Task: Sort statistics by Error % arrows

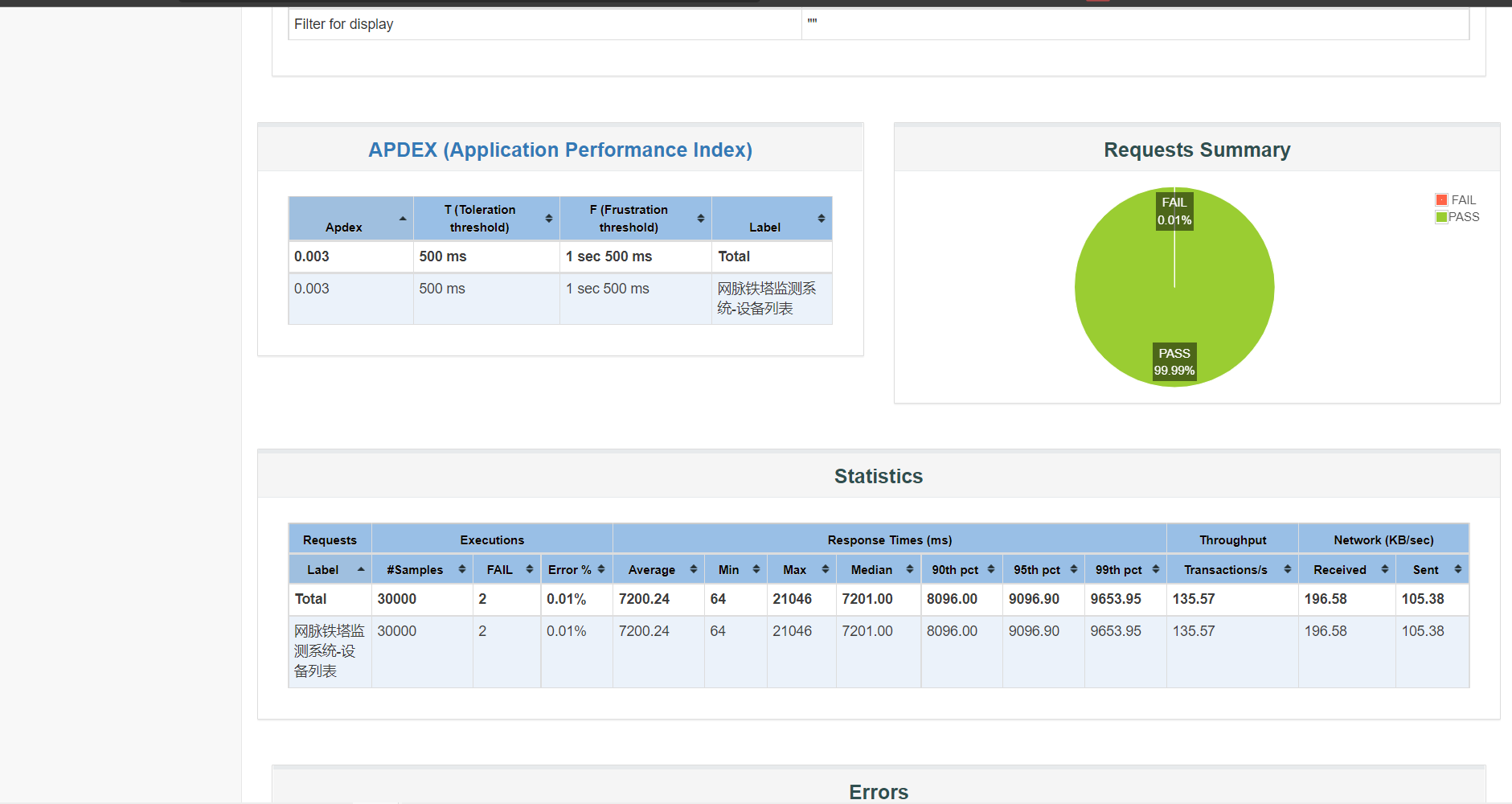Action: click(x=601, y=569)
